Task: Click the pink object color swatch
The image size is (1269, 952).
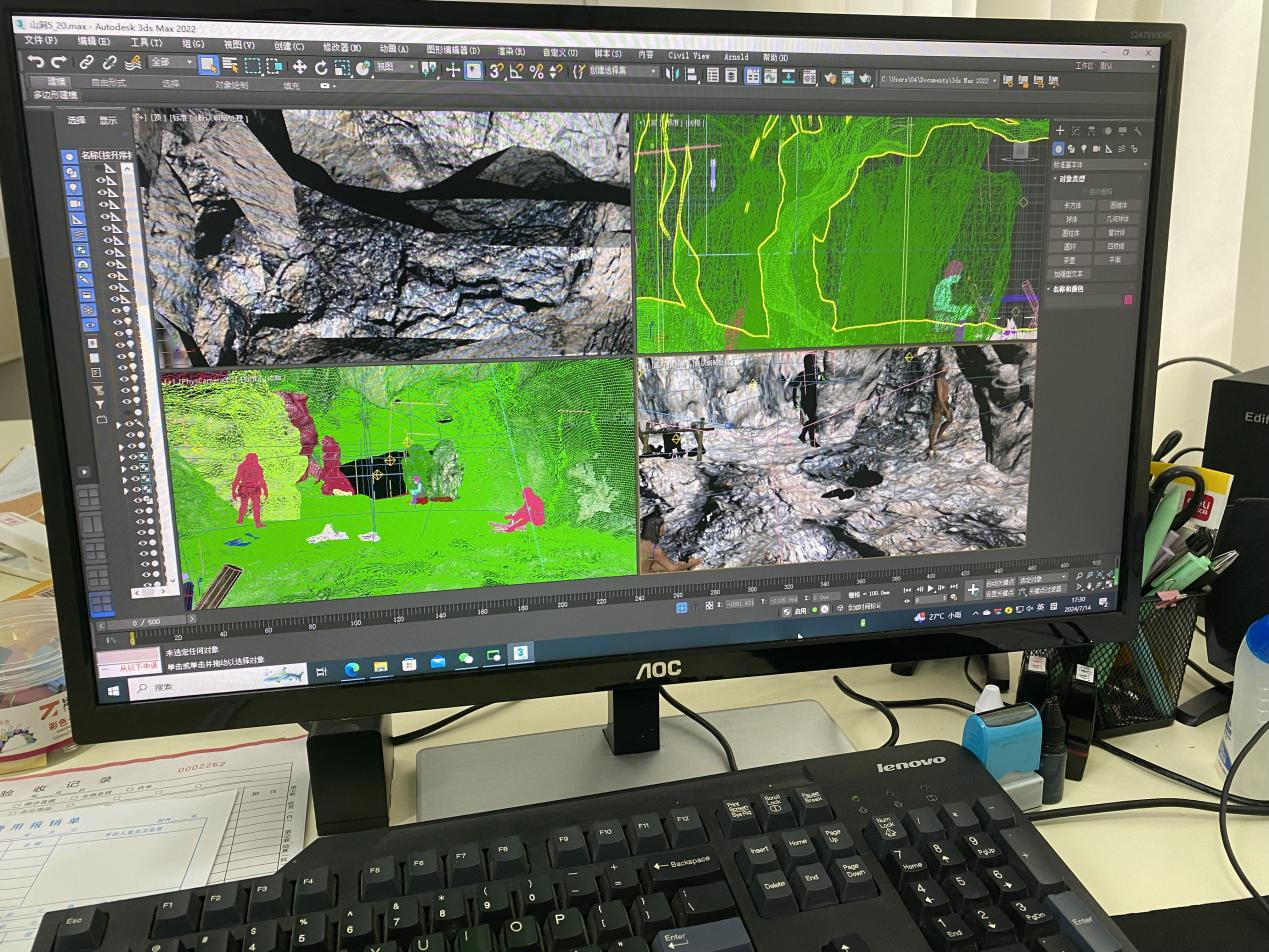Action: 1129,299
